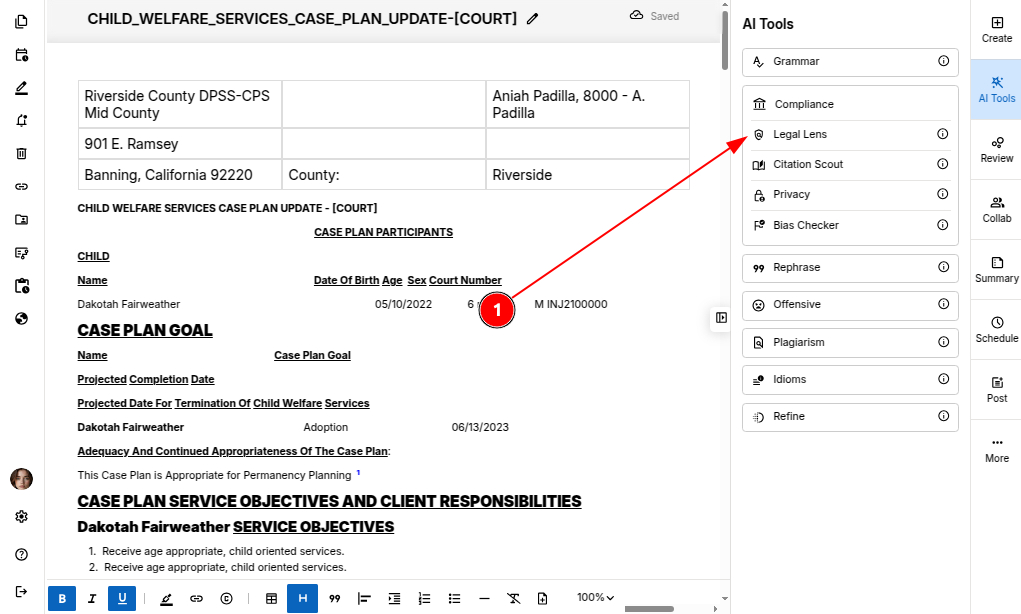
Task: Click the Grammar button
Action: (x=849, y=62)
